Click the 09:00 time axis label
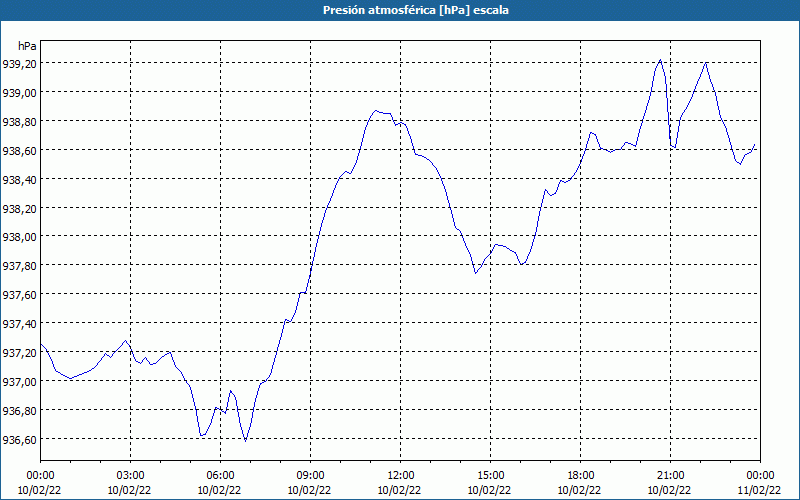 tap(311, 476)
